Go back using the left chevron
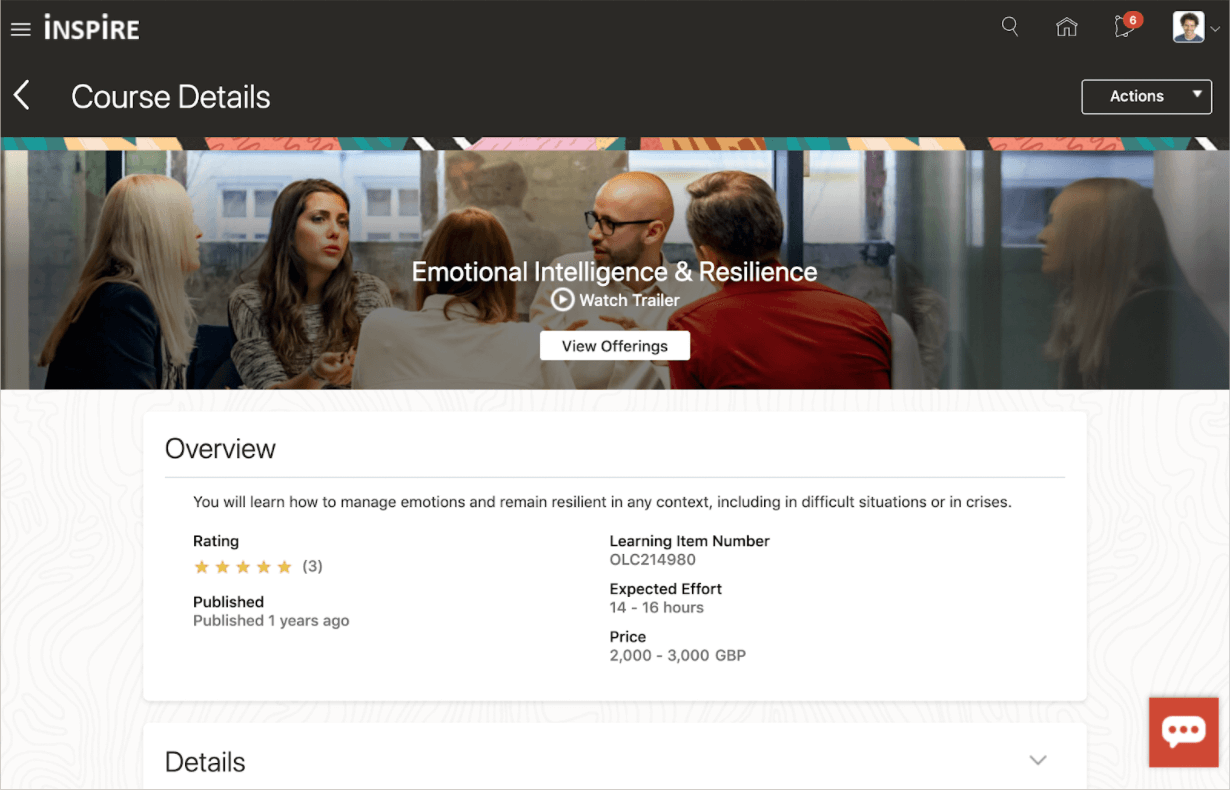The height and width of the screenshot is (790, 1230). (21, 96)
